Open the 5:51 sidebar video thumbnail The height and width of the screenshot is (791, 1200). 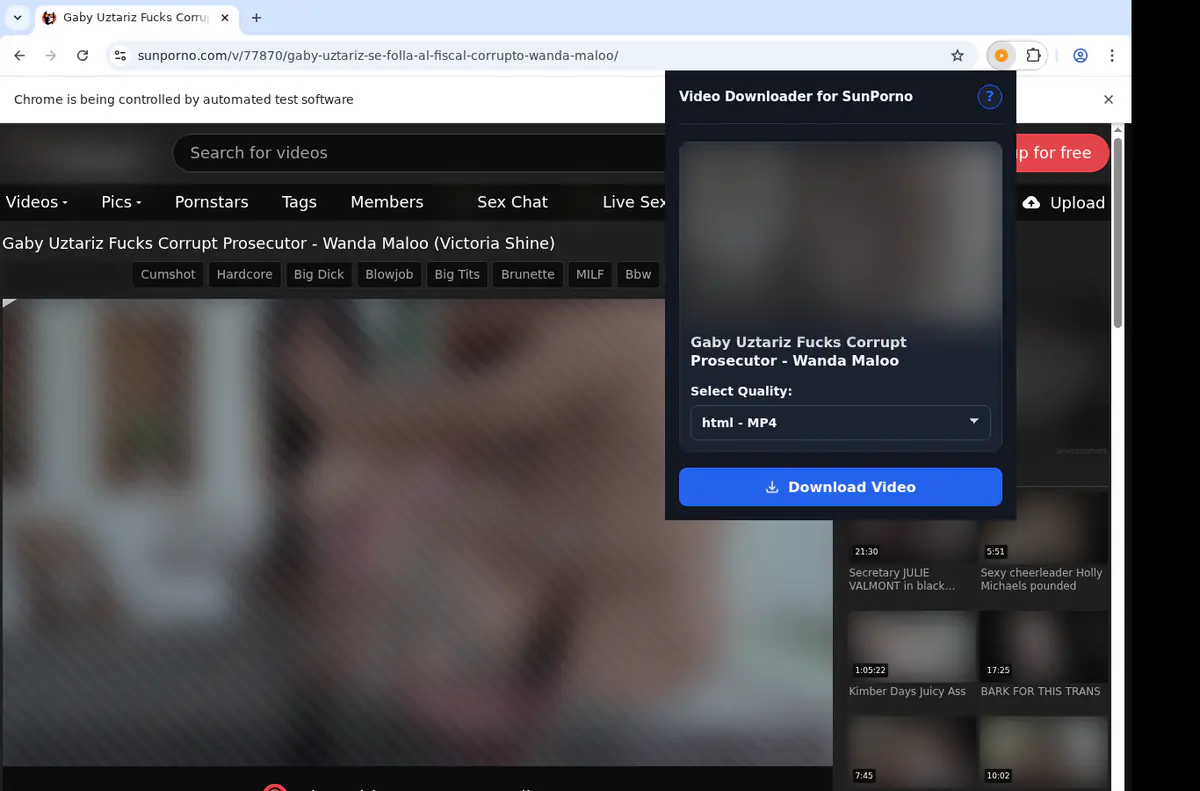click(1043, 541)
